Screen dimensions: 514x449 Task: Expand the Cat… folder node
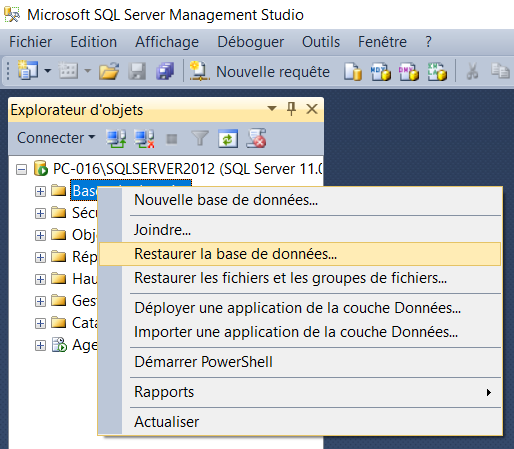pos(40,324)
